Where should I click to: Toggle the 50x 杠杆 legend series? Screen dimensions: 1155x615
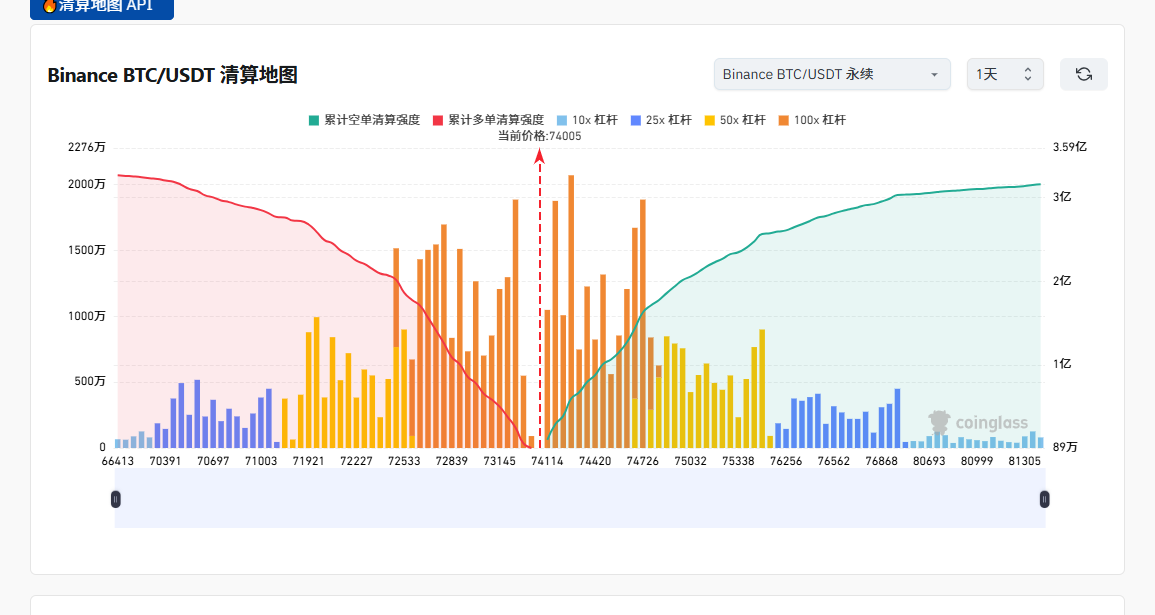735,120
